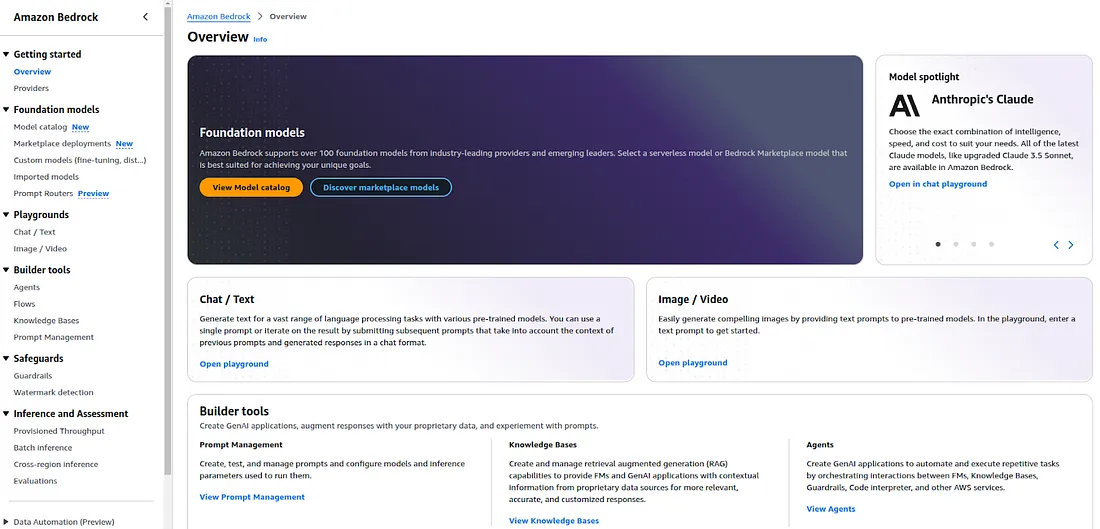Open Model catalog in the sidebar

(x=40, y=127)
